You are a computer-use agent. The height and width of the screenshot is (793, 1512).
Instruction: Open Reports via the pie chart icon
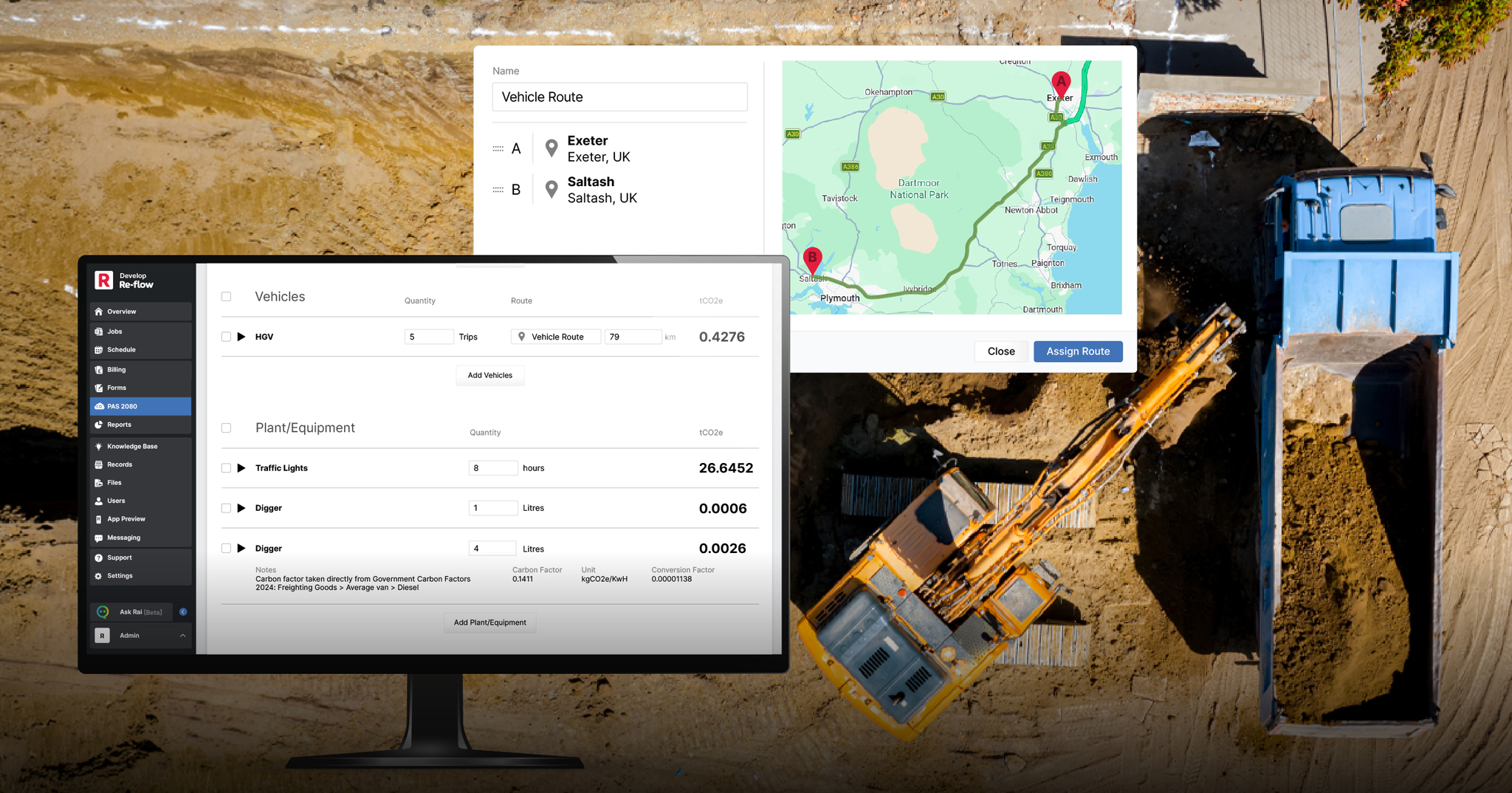click(x=99, y=425)
